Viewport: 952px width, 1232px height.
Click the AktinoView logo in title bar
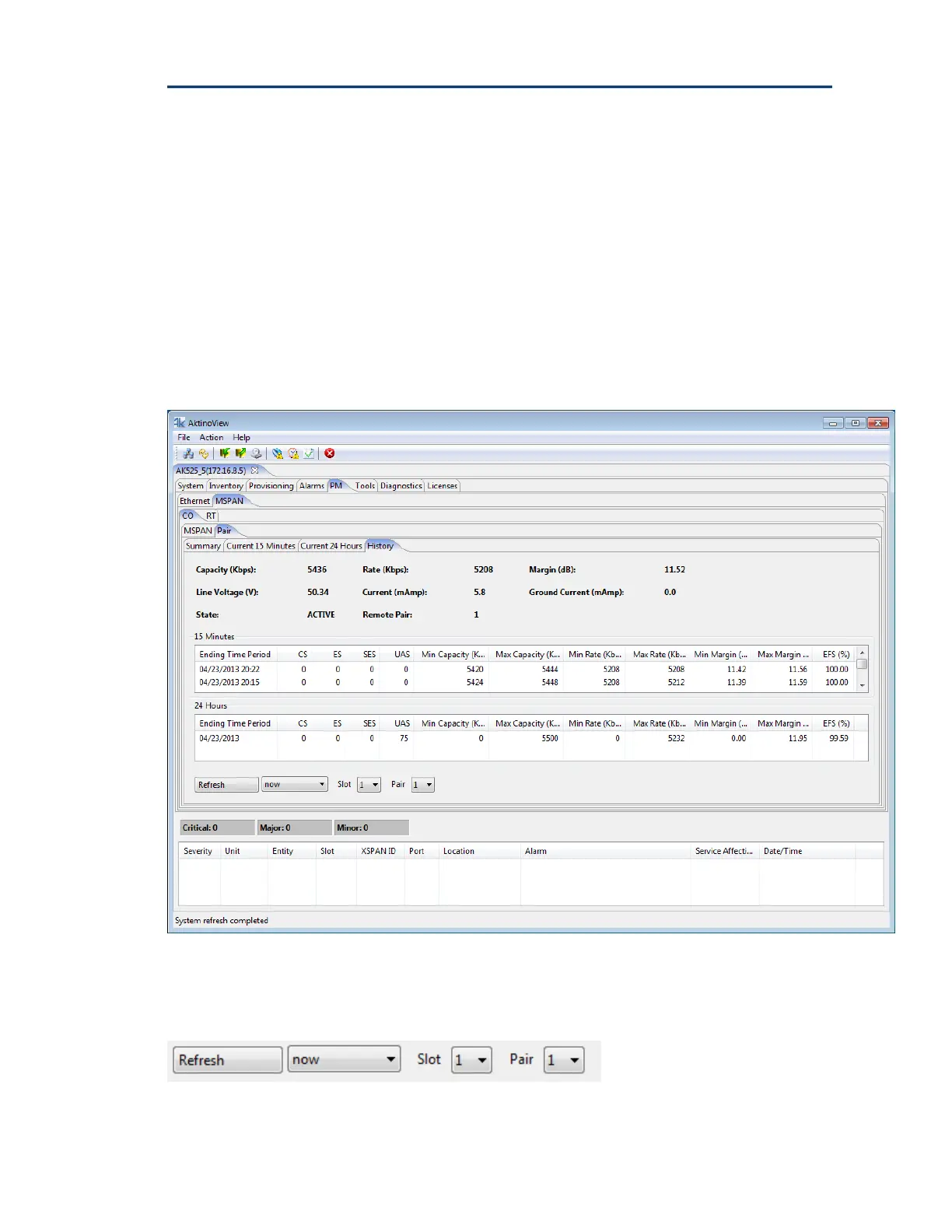click(179, 422)
